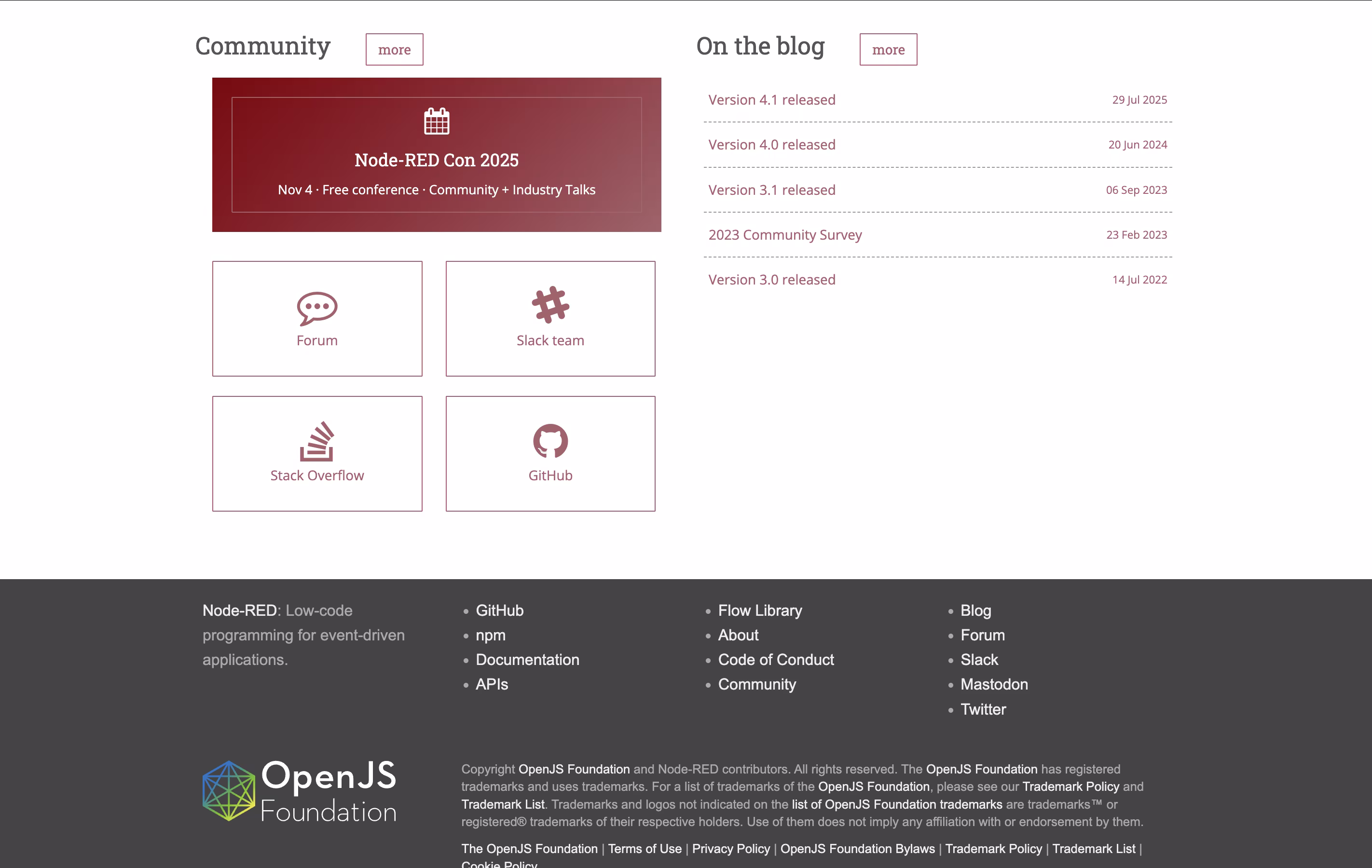The width and height of the screenshot is (1372, 868).
Task: Open the 2023 Community Survey post
Action: [x=784, y=235]
